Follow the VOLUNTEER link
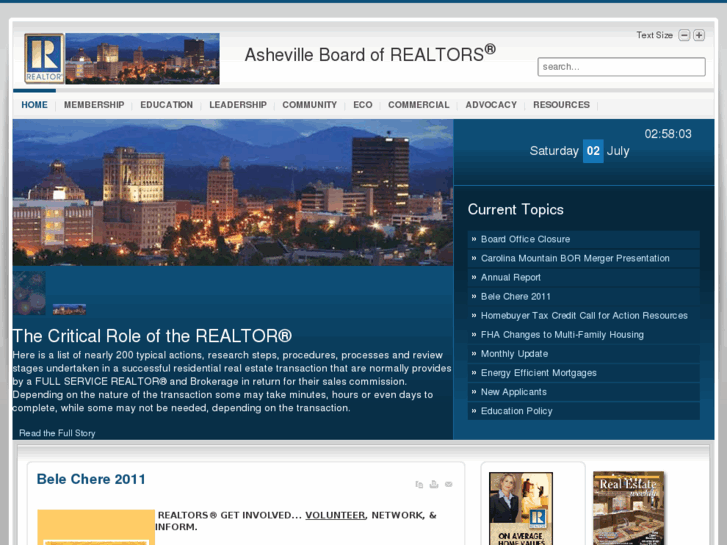The width and height of the screenshot is (727, 545). 335,515
